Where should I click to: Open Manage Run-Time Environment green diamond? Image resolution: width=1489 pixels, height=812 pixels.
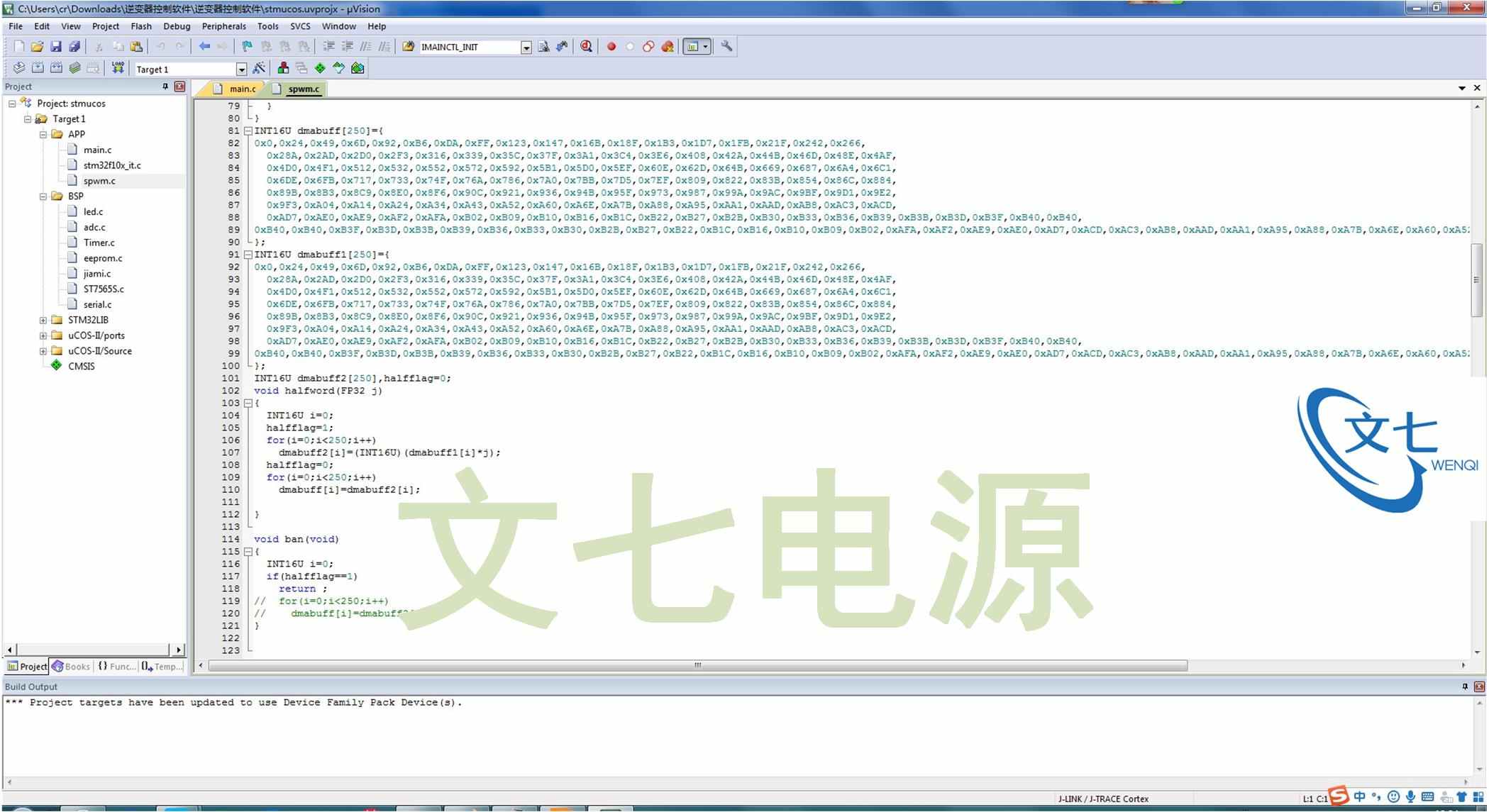(320, 68)
